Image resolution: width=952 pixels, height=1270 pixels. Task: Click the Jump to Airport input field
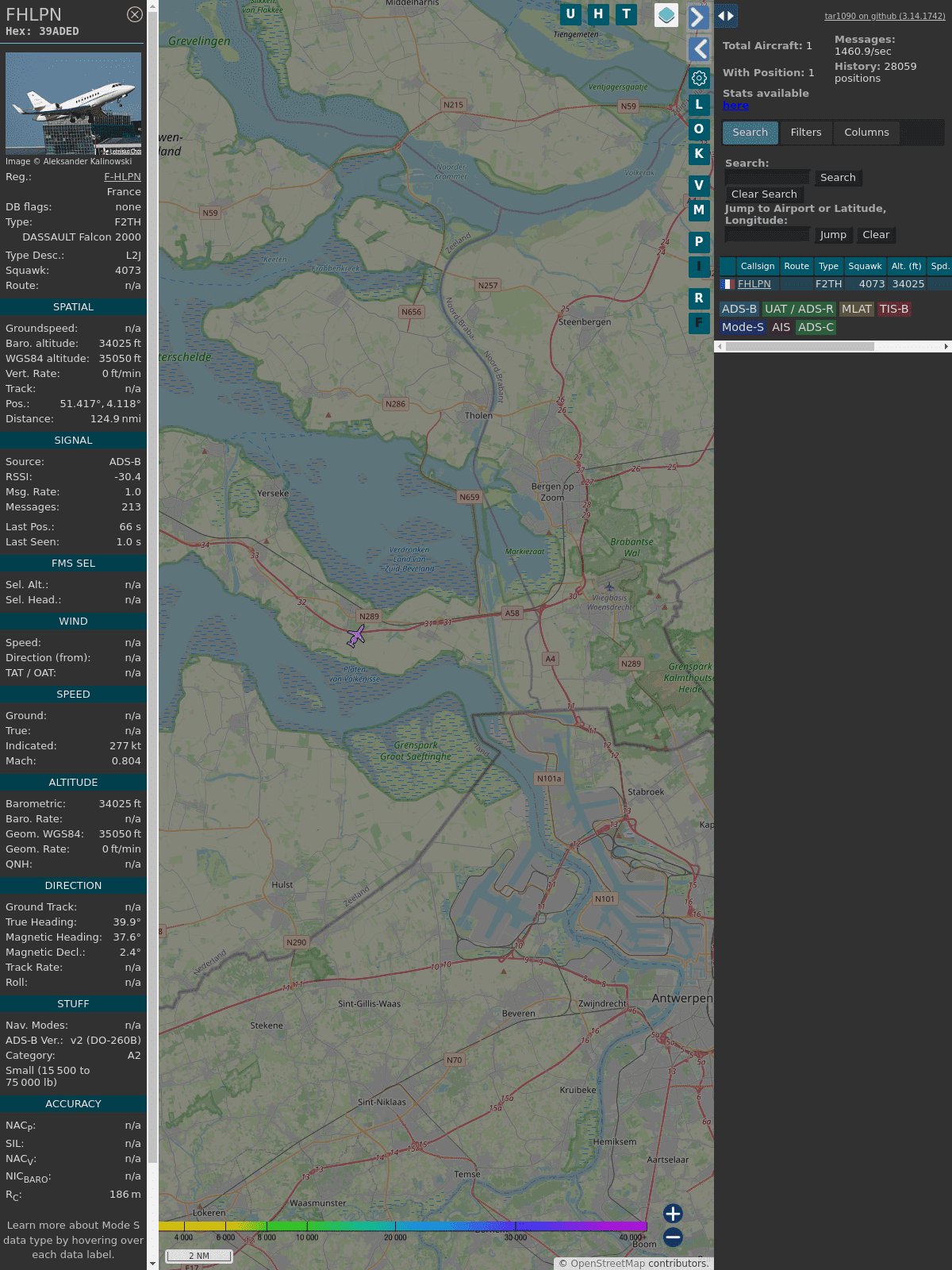767,235
